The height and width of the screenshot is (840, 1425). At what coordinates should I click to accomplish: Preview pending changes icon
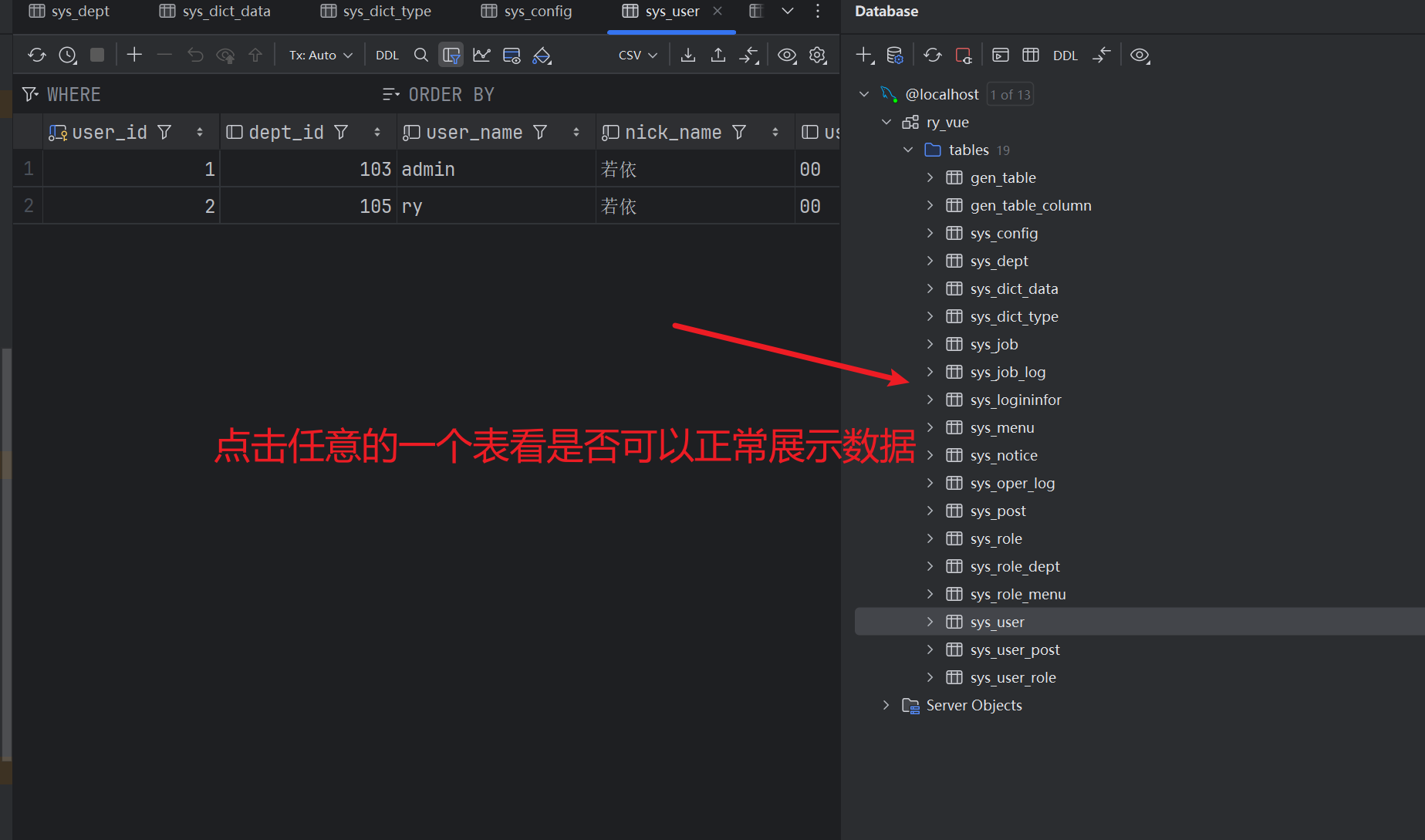(225, 56)
